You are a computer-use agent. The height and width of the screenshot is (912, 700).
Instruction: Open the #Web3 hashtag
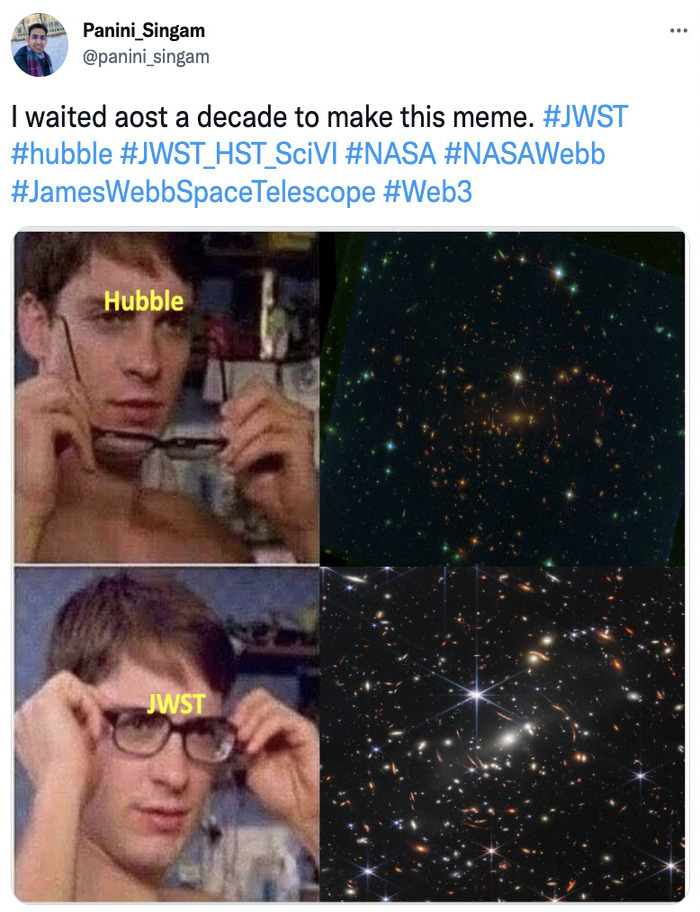click(427, 192)
